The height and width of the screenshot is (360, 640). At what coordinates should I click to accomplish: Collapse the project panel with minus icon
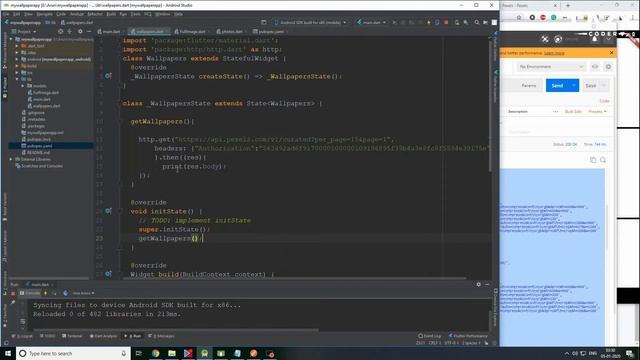pyautogui.click(x=89, y=31)
